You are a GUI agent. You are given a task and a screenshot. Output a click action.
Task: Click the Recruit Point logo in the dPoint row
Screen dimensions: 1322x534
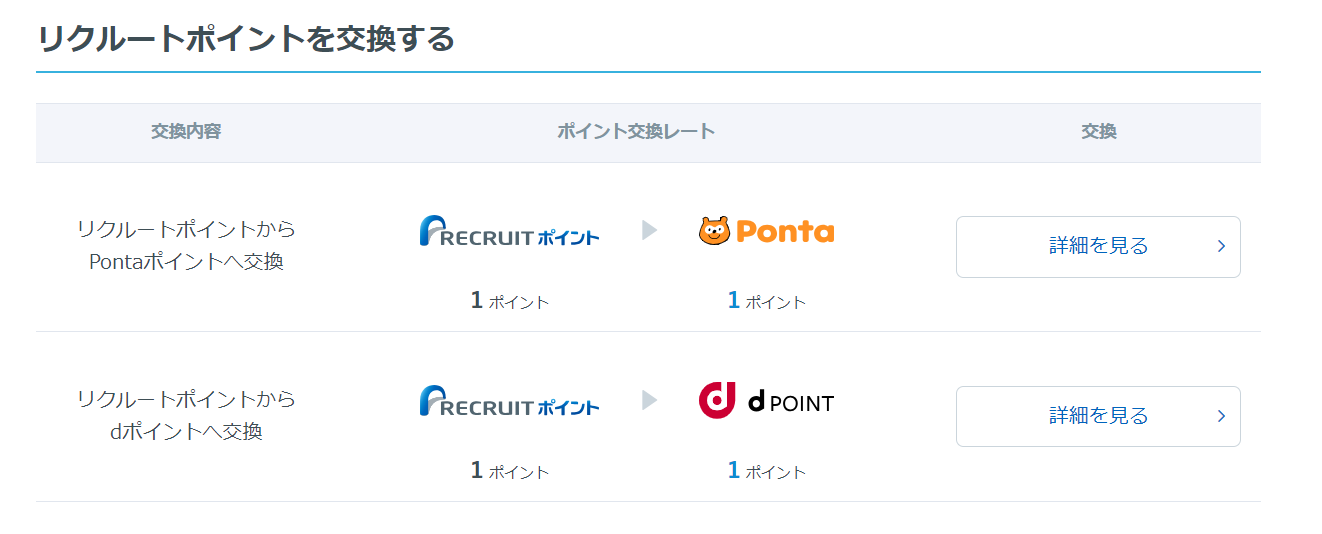(509, 402)
